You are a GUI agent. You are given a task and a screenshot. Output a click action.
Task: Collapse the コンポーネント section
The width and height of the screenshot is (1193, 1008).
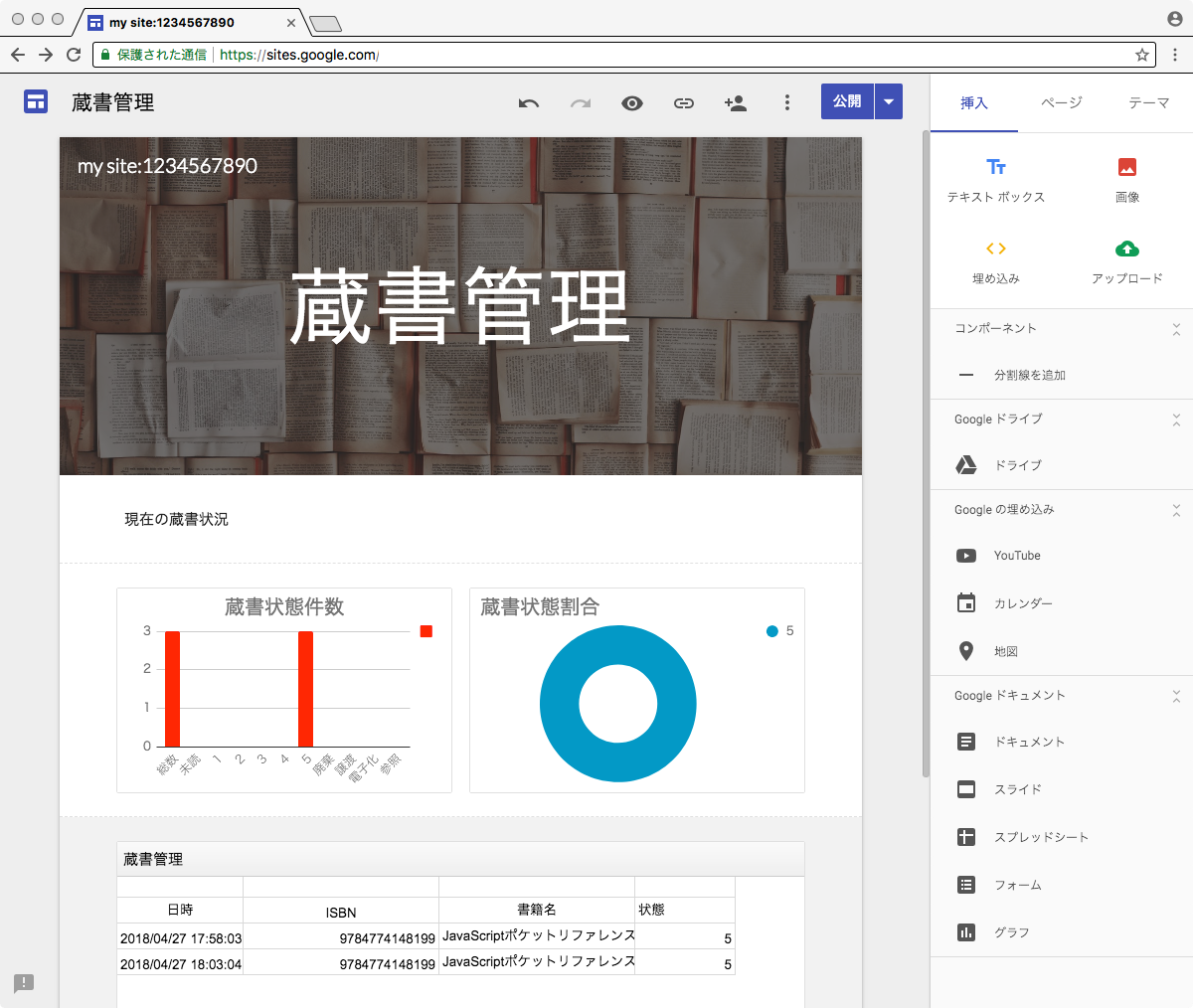pyautogui.click(x=1176, y=329)
